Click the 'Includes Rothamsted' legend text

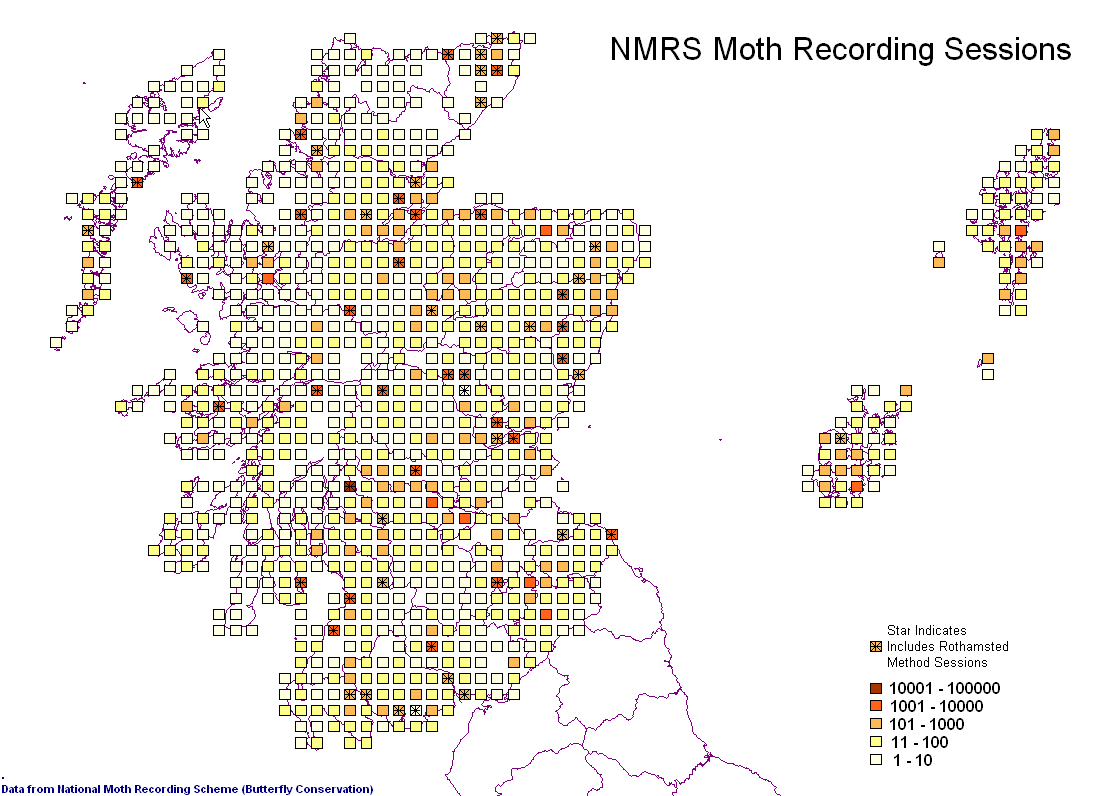[x=948, y=646]
